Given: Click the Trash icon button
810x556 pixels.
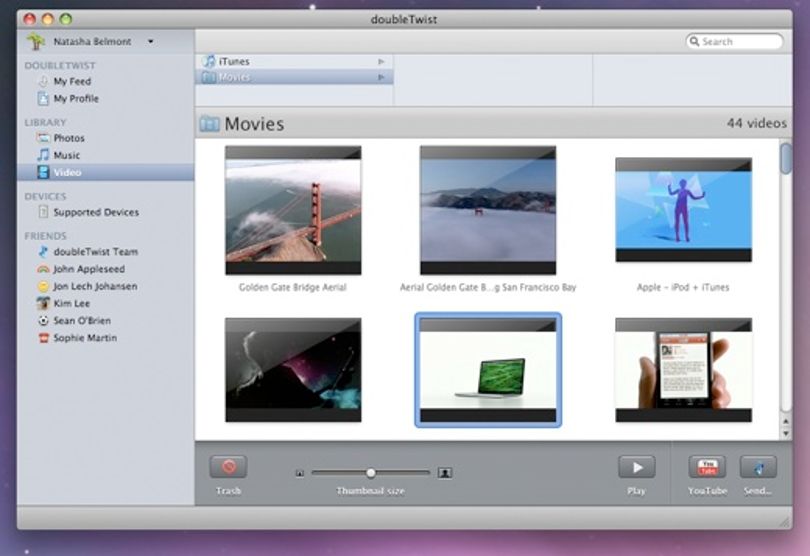Looking at the screenshot, I should click(228, 467).
